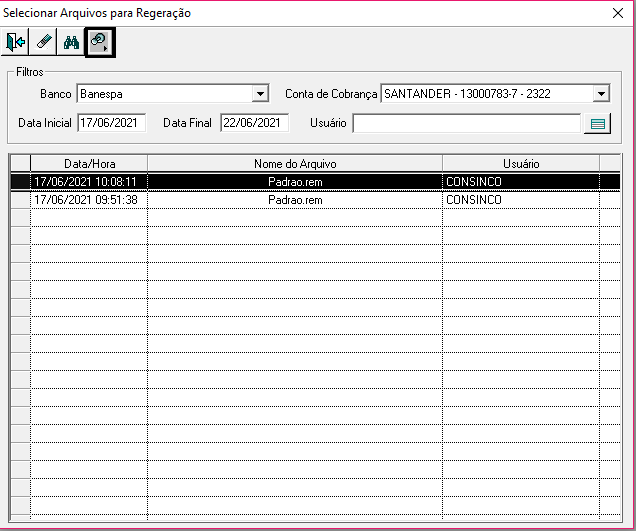The width and height of the screenshot is (636, 531).
Task: Click Padrao.rem in the 10:08:11 row
Action: (295, 182)
